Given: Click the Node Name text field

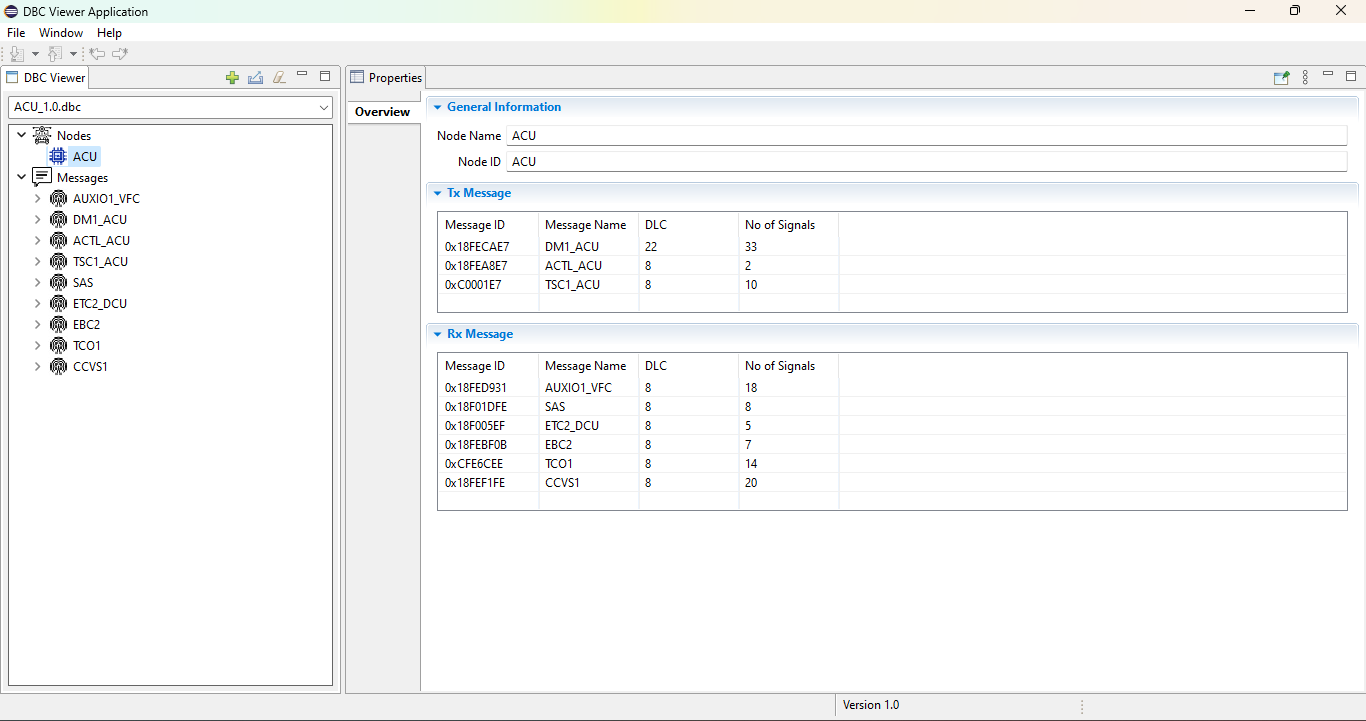Looking at the screenshot, I should click(926, 136).
